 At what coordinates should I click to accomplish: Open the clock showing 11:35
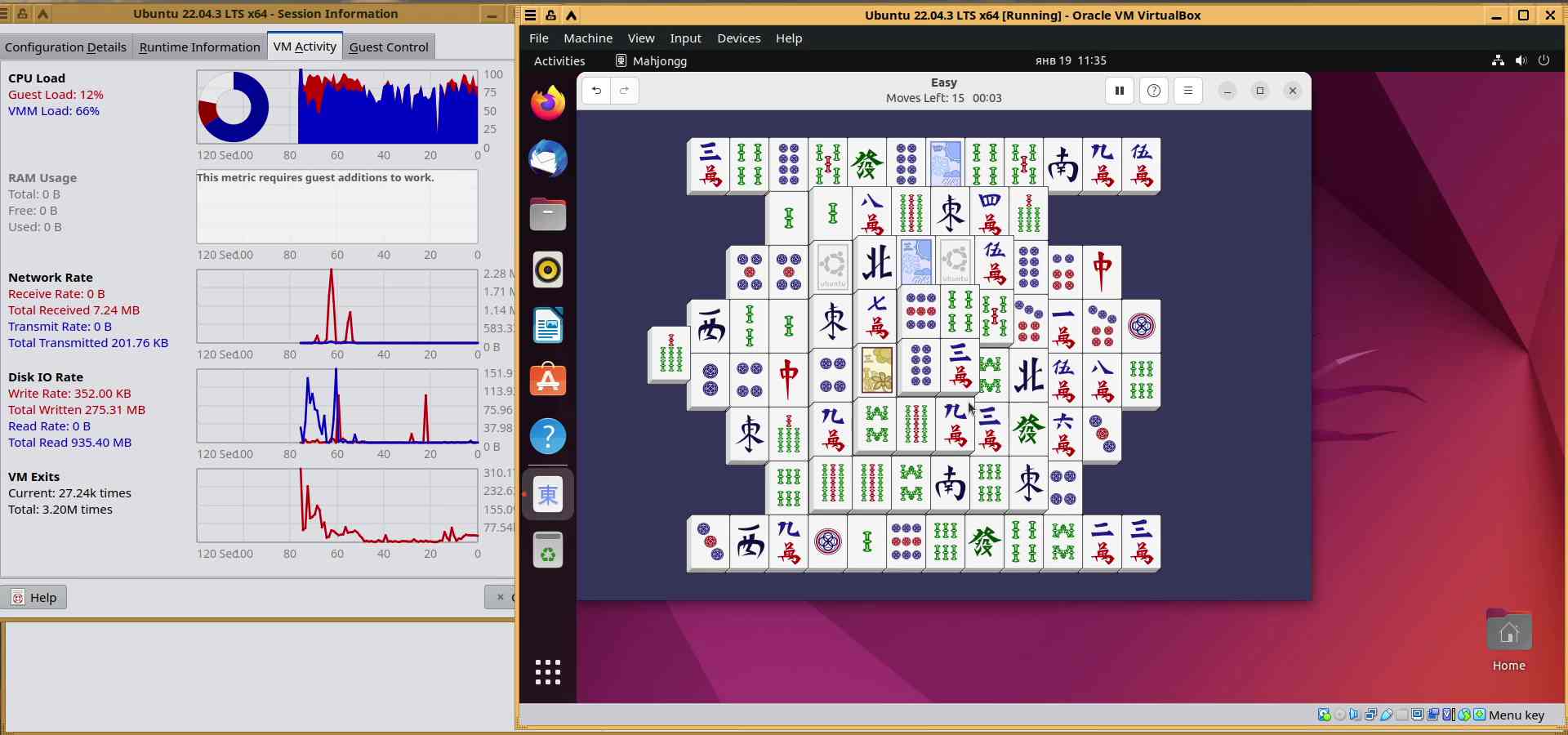[1071, 60]
